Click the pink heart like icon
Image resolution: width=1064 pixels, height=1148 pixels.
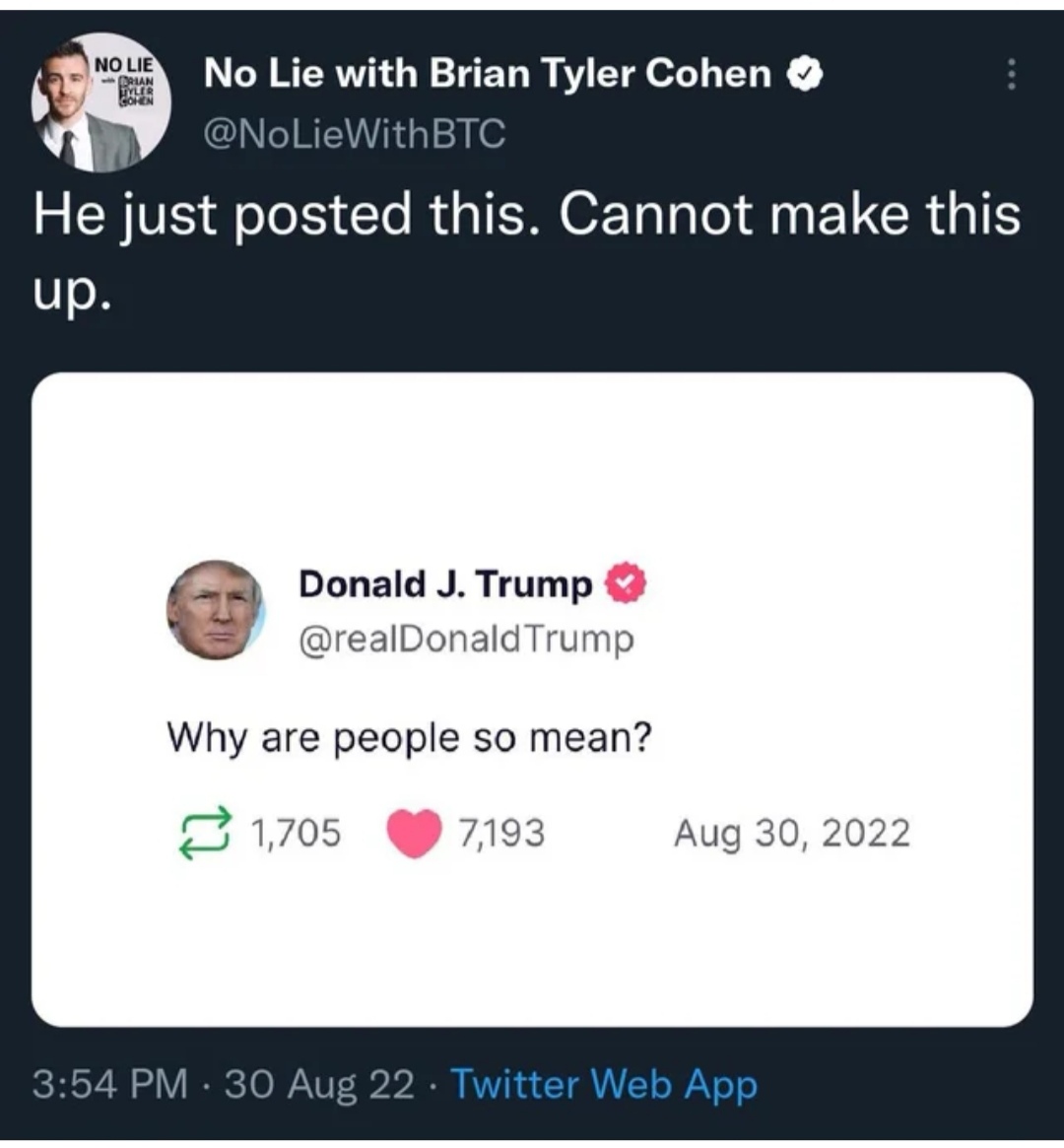414,834
